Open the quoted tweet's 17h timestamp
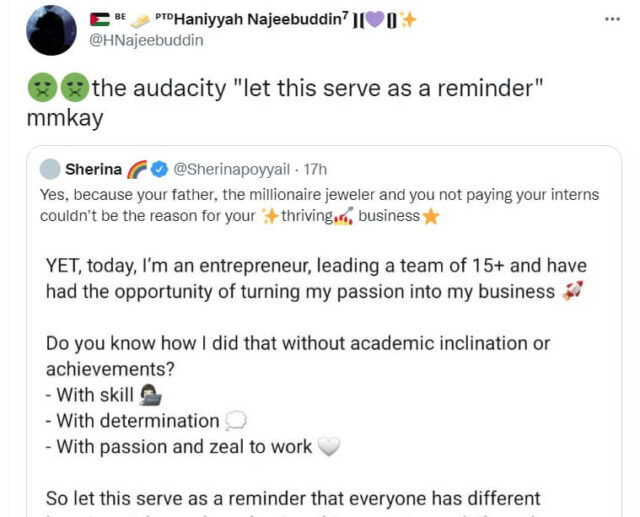The width and height of the screenshot is (640, 517). 315,168
